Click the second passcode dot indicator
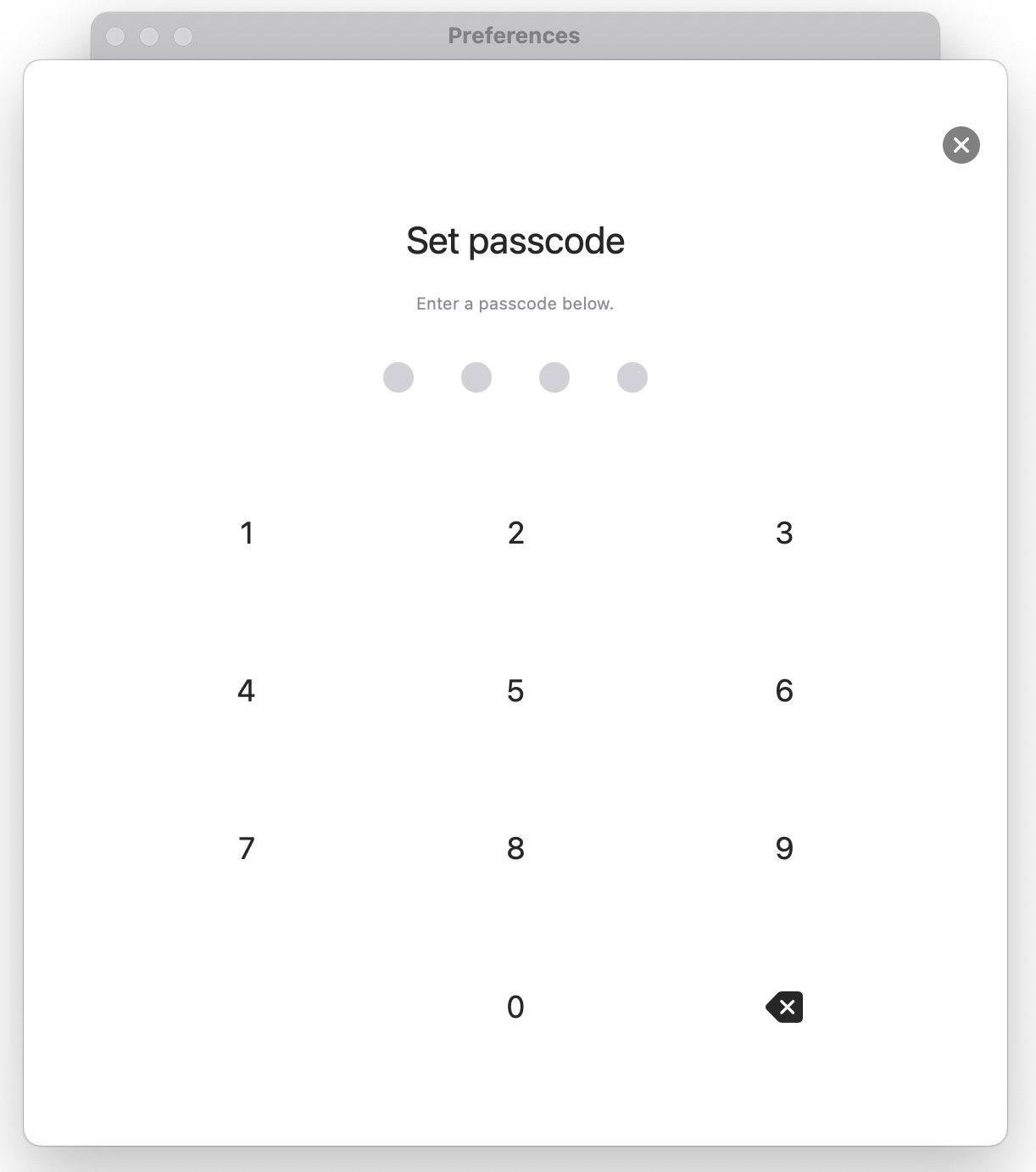The width and height of the screenshot is (1036, 1172). [476, 377]
